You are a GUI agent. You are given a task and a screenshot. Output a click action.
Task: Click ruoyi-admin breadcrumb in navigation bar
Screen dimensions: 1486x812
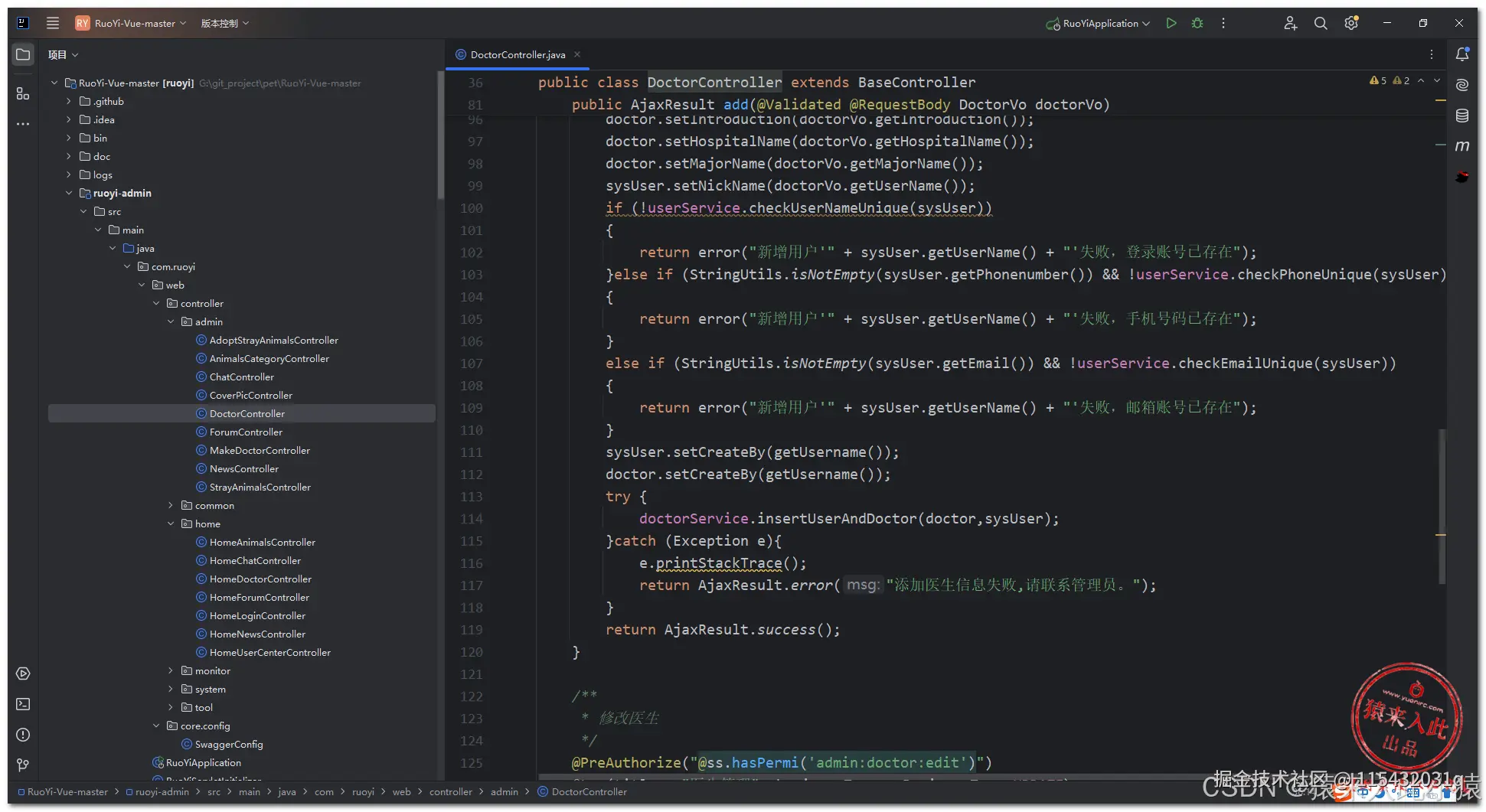click(157, 792)
